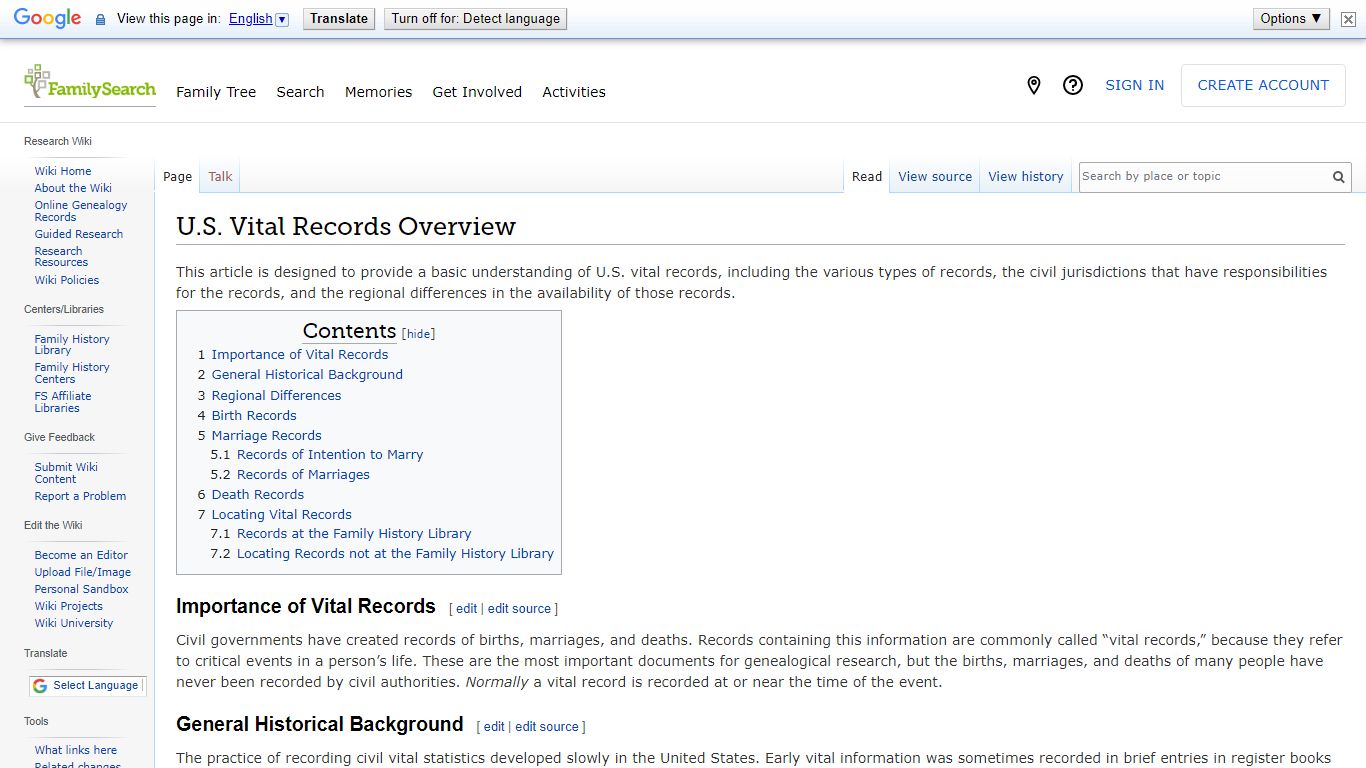
Task: Switch to the Talk tab
Action: pos(220,177)
